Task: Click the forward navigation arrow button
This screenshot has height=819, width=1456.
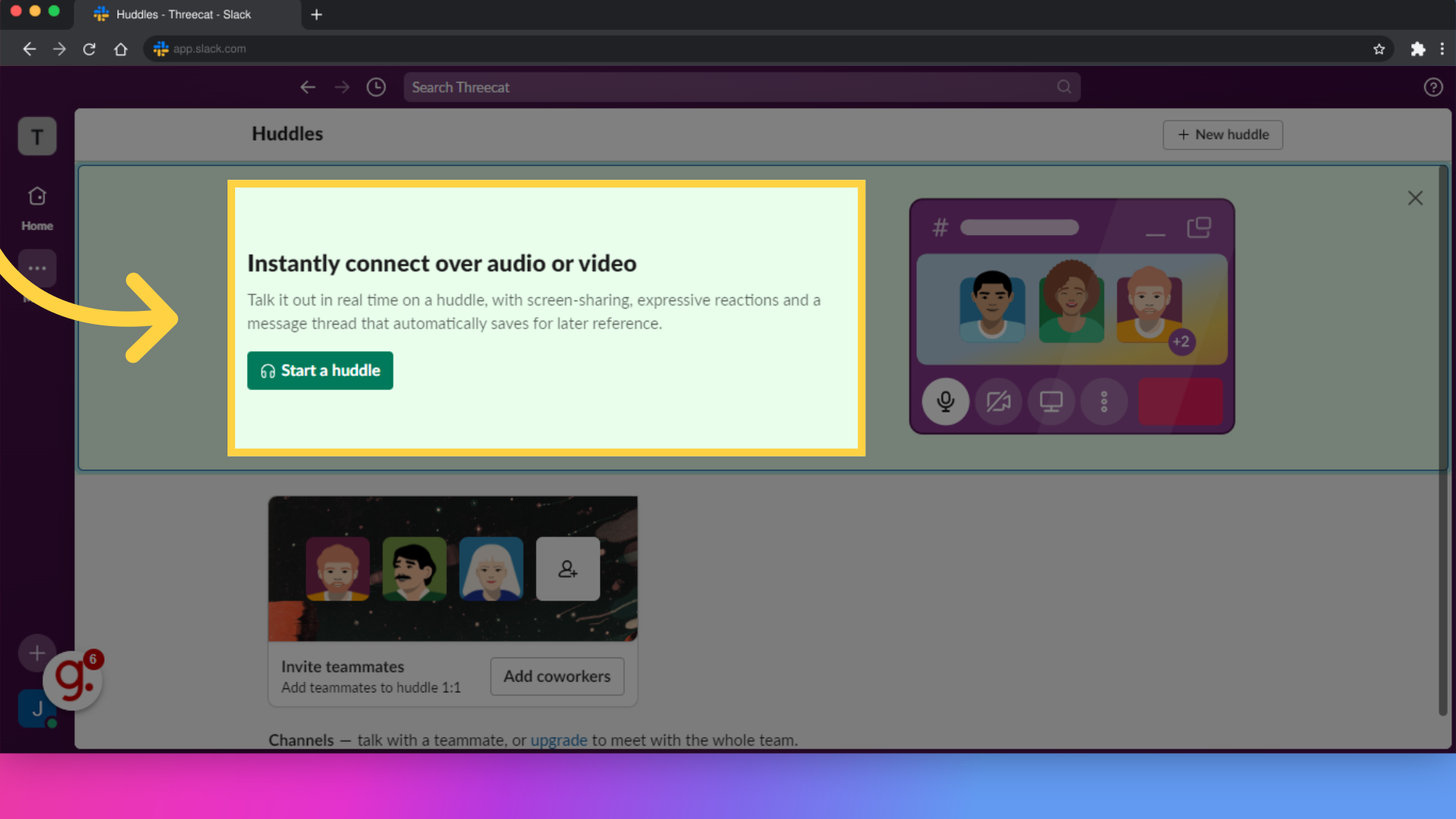Action: 341,87
